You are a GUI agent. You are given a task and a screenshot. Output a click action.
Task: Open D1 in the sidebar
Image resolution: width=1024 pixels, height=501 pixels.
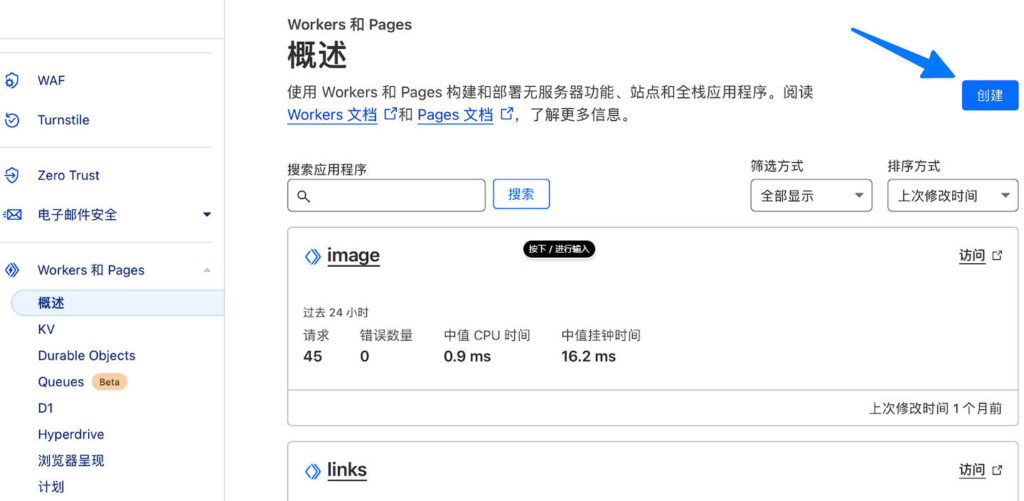click(x=45, y=408)
